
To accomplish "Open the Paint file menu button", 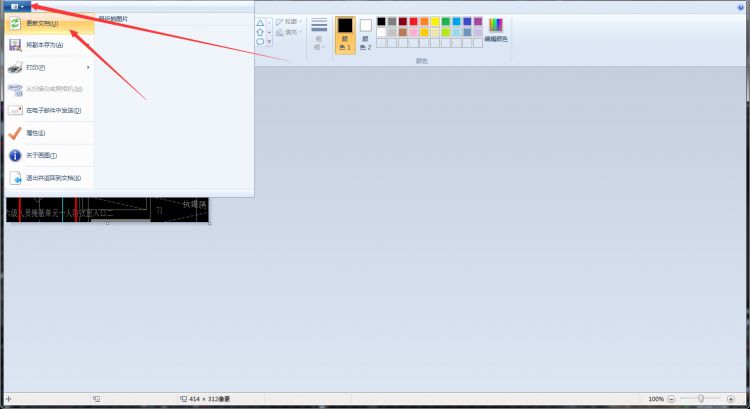I will tap(17, 6).
